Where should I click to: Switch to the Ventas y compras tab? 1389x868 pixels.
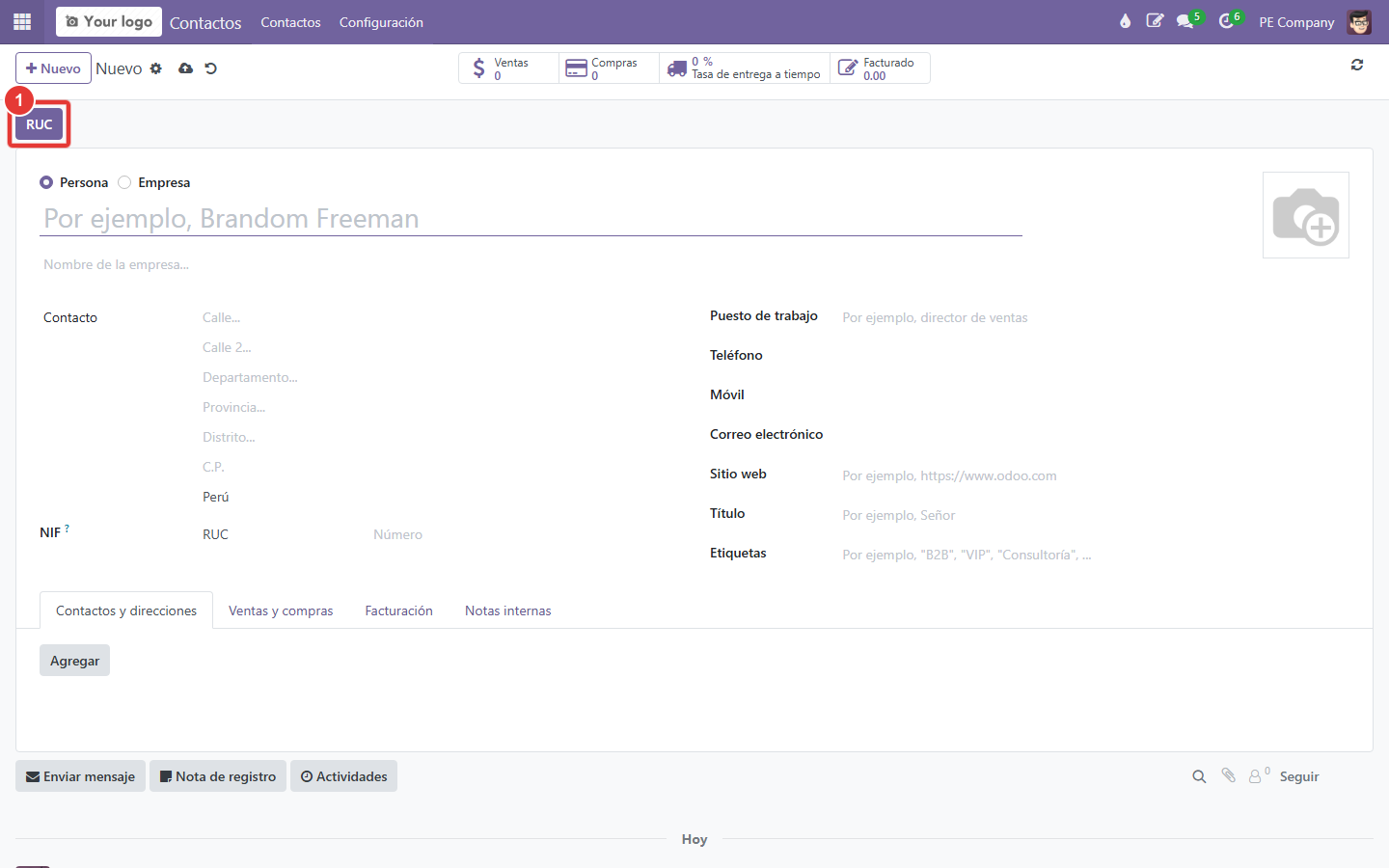[281, 610]
